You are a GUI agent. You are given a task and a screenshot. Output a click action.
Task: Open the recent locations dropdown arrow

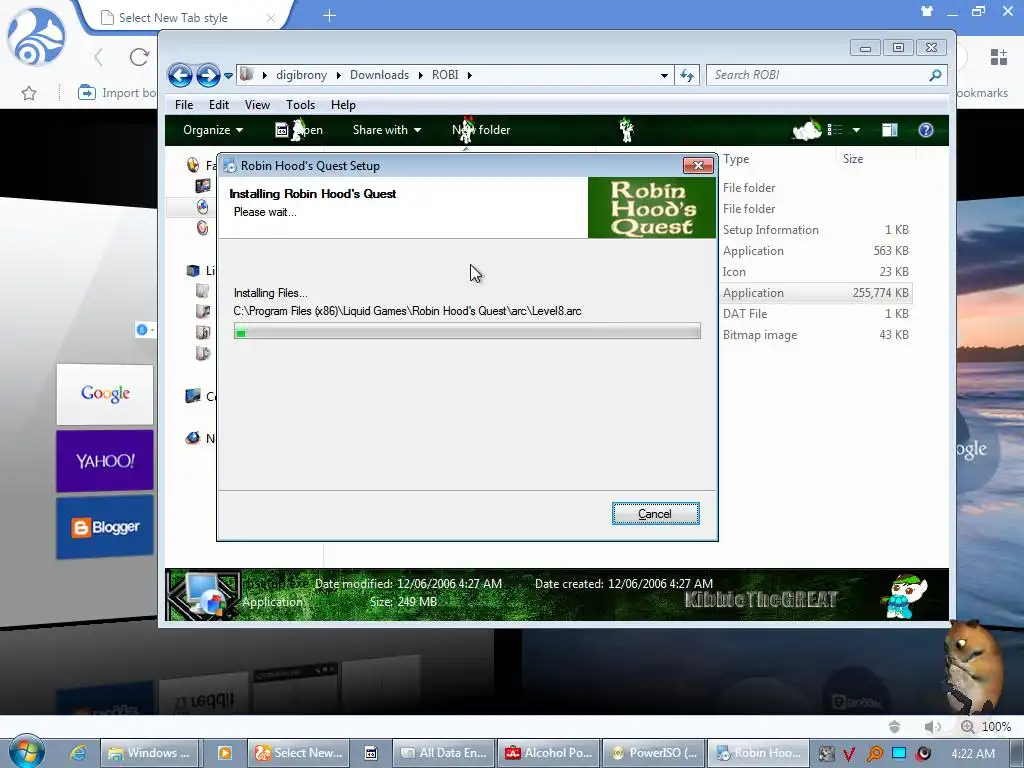(x=228, y=76)
